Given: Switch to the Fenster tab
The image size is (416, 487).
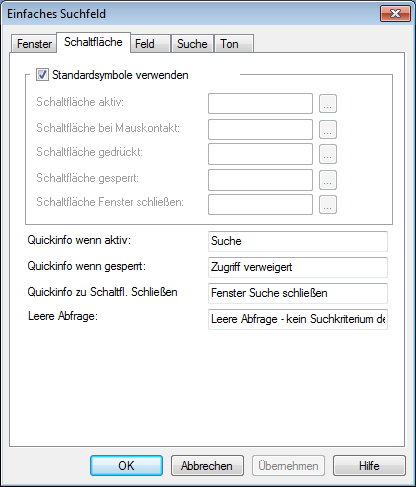Looking at the screenshot, I should (33, 44).
